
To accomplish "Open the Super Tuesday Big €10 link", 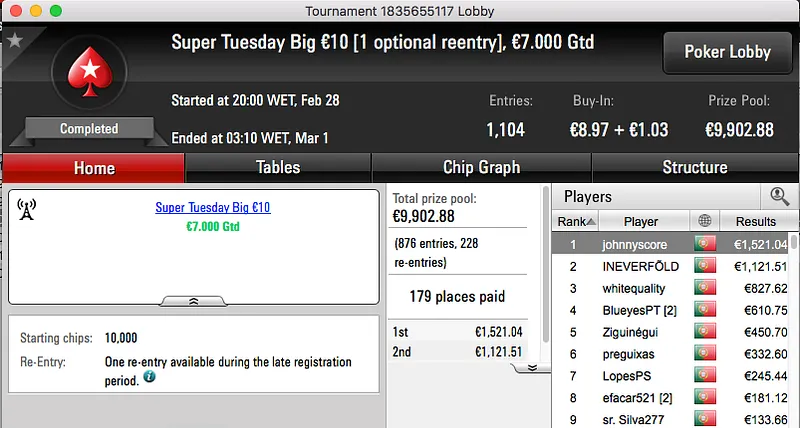I will click(x=212, y=208).
